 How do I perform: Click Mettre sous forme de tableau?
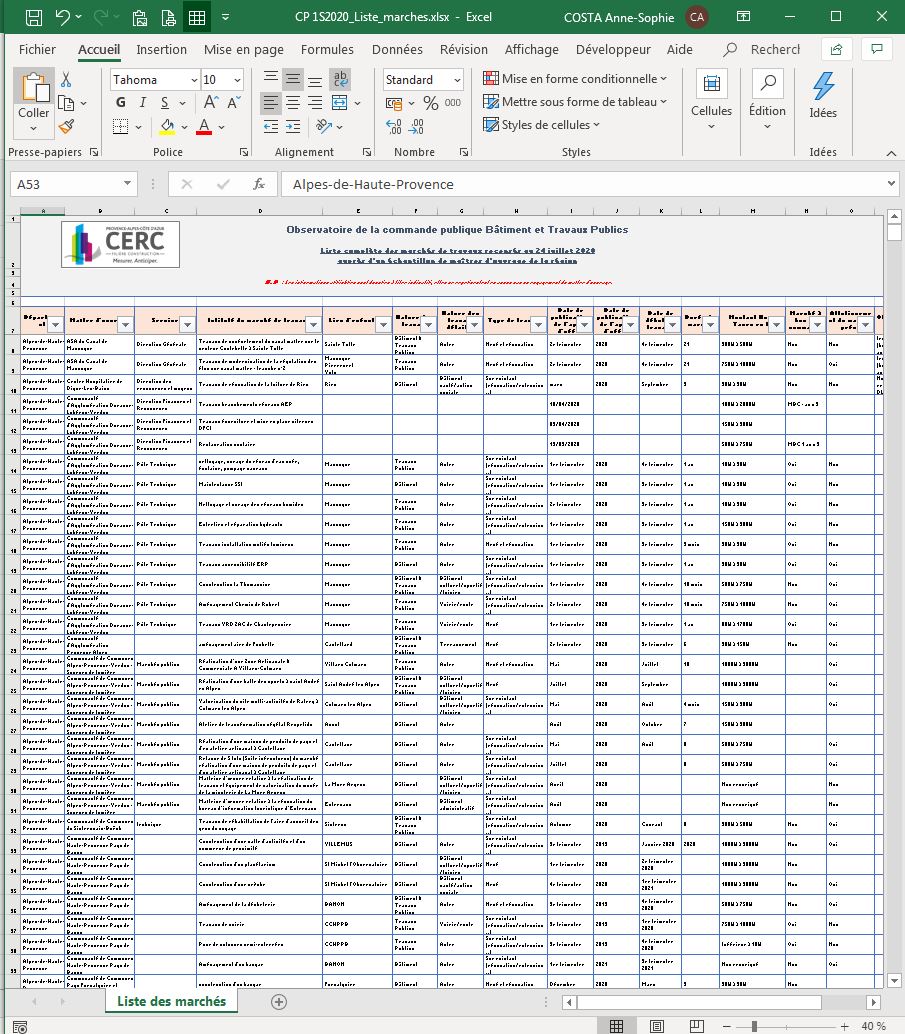[x=575, y=102]
